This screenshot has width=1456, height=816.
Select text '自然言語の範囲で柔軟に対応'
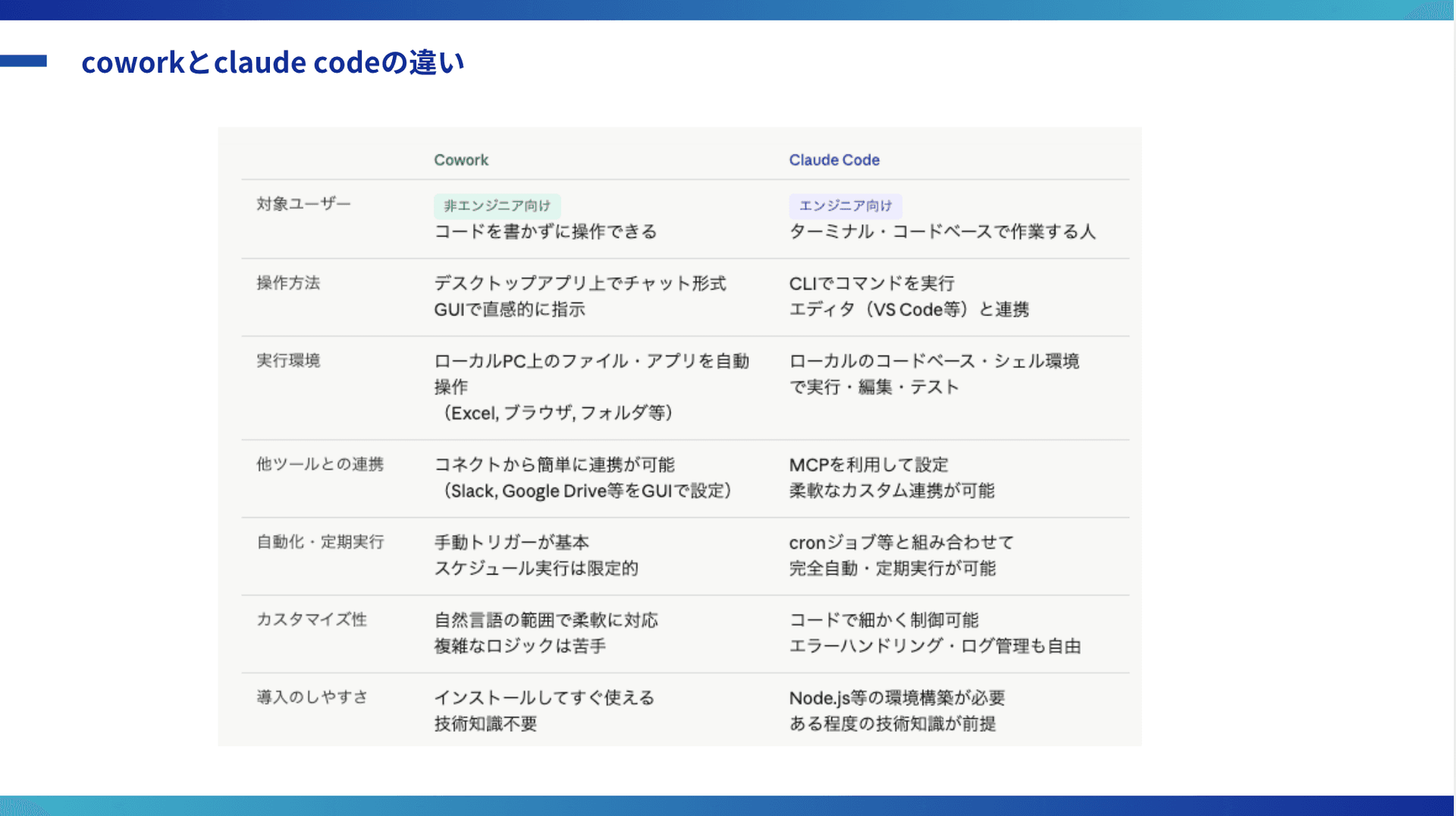pos(546,620)
